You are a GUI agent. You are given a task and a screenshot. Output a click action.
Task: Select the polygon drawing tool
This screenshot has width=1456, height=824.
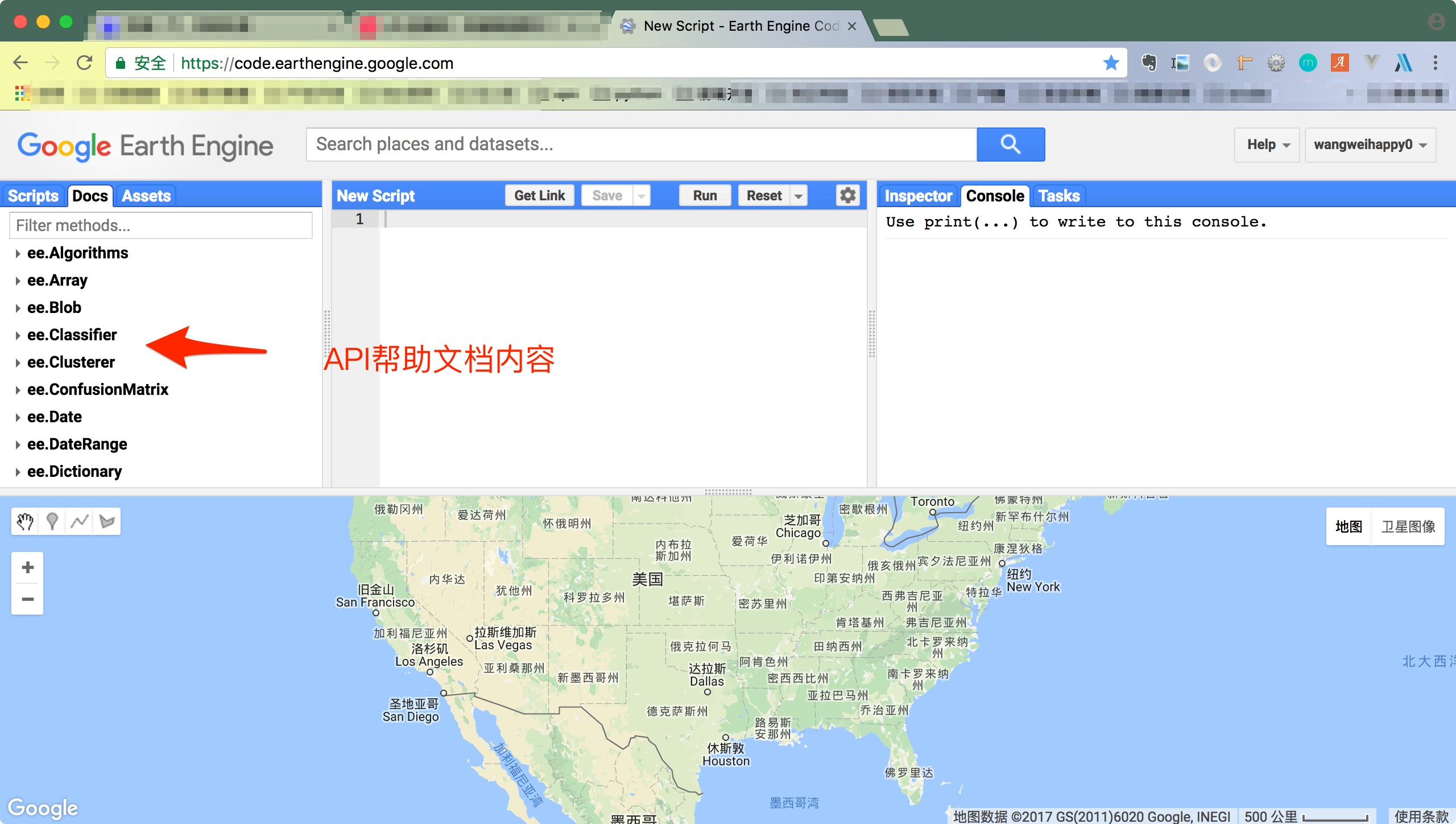click(106, 521)
